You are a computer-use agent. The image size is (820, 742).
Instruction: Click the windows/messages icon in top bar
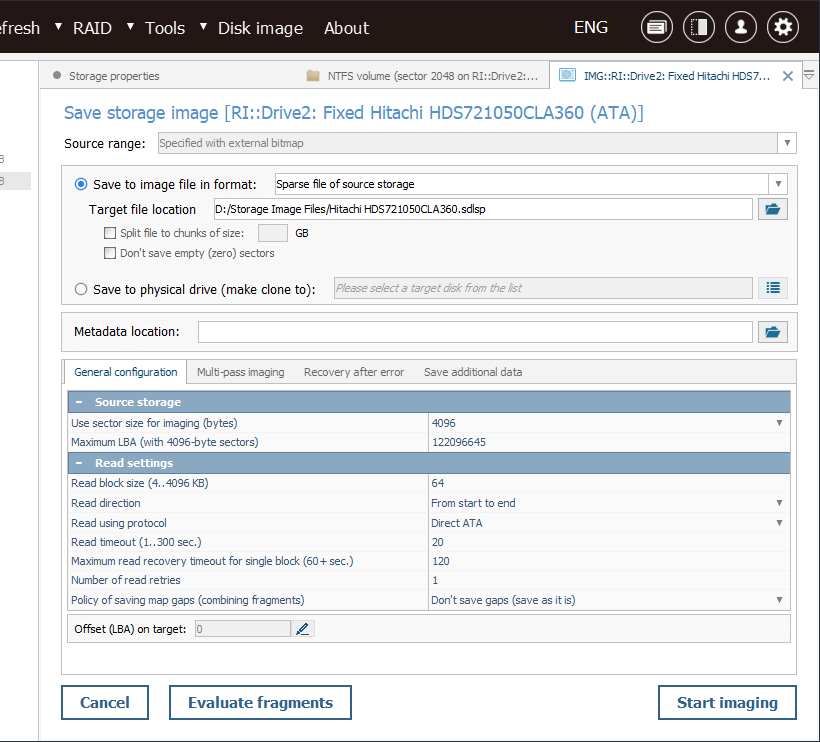[x=657, y=28]
